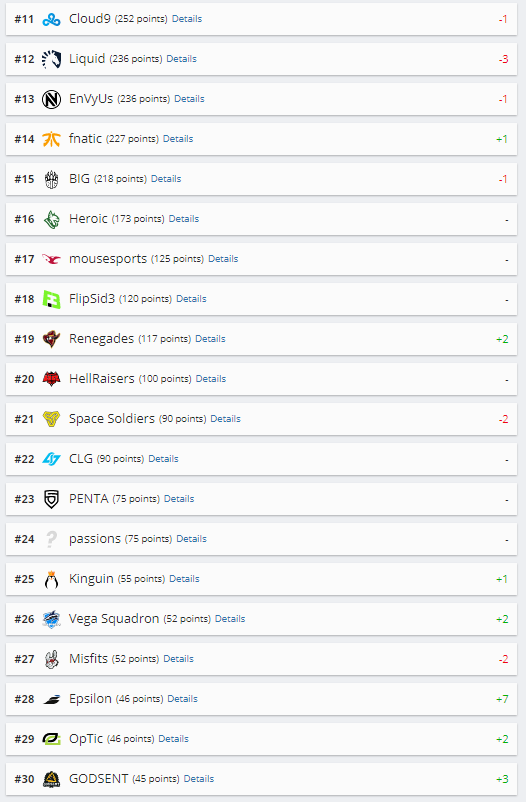Show Details for mousesports
The image size is (526, 802).
click(x=223, y=259)
